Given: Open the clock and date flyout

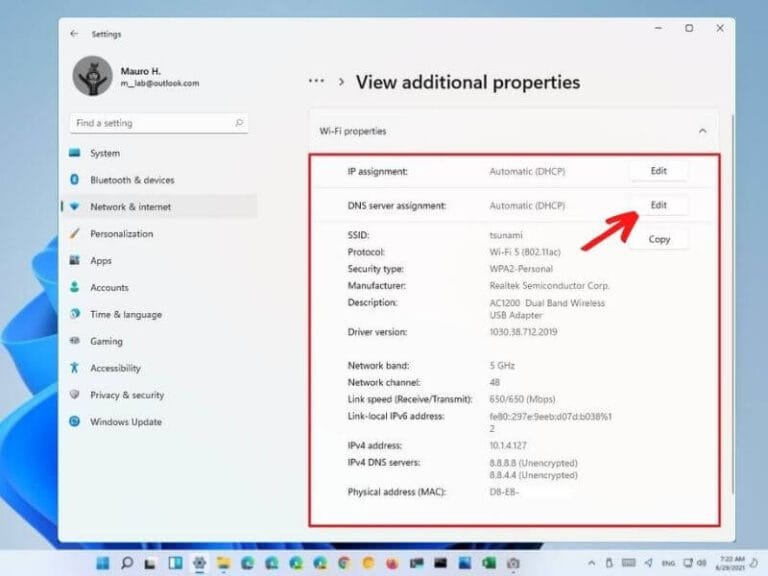Looking at the screenshot, I should tap(730, 563).
